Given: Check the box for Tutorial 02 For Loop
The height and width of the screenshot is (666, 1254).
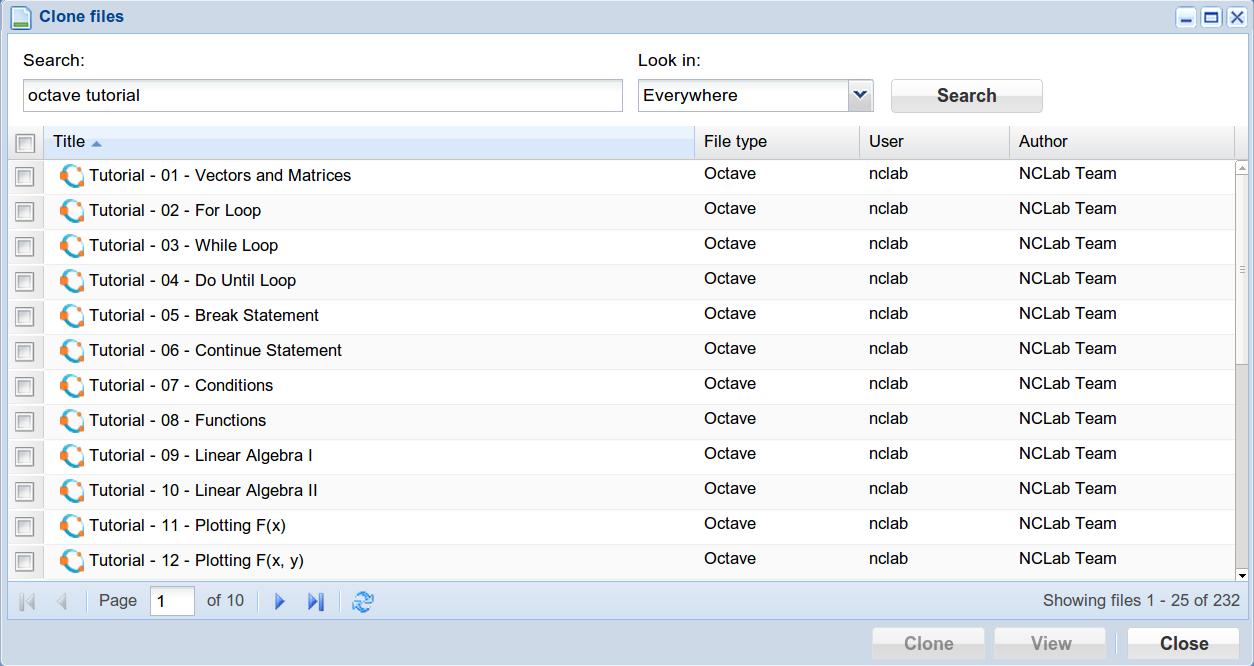Looking at the screenshot, I should pos(25,212).
